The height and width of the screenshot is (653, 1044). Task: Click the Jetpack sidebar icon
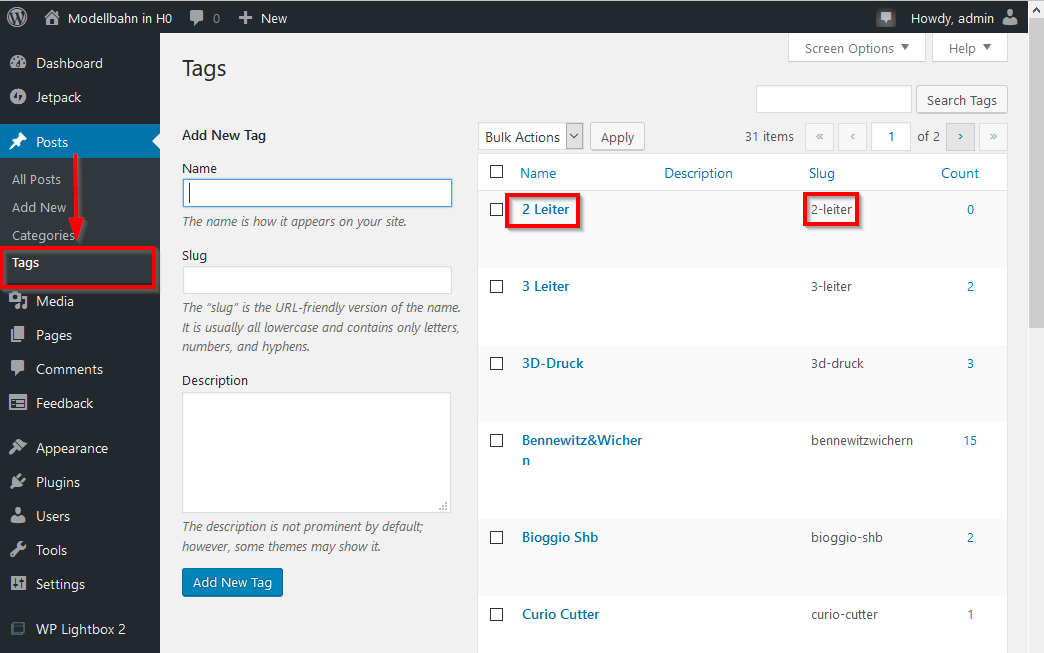tap(18, 97)
